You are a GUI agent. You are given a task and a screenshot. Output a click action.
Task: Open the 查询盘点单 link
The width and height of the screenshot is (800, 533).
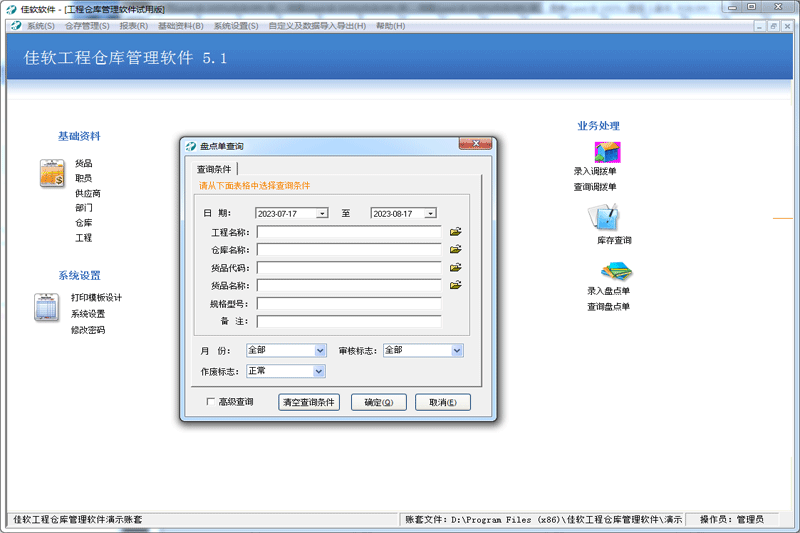608,307
